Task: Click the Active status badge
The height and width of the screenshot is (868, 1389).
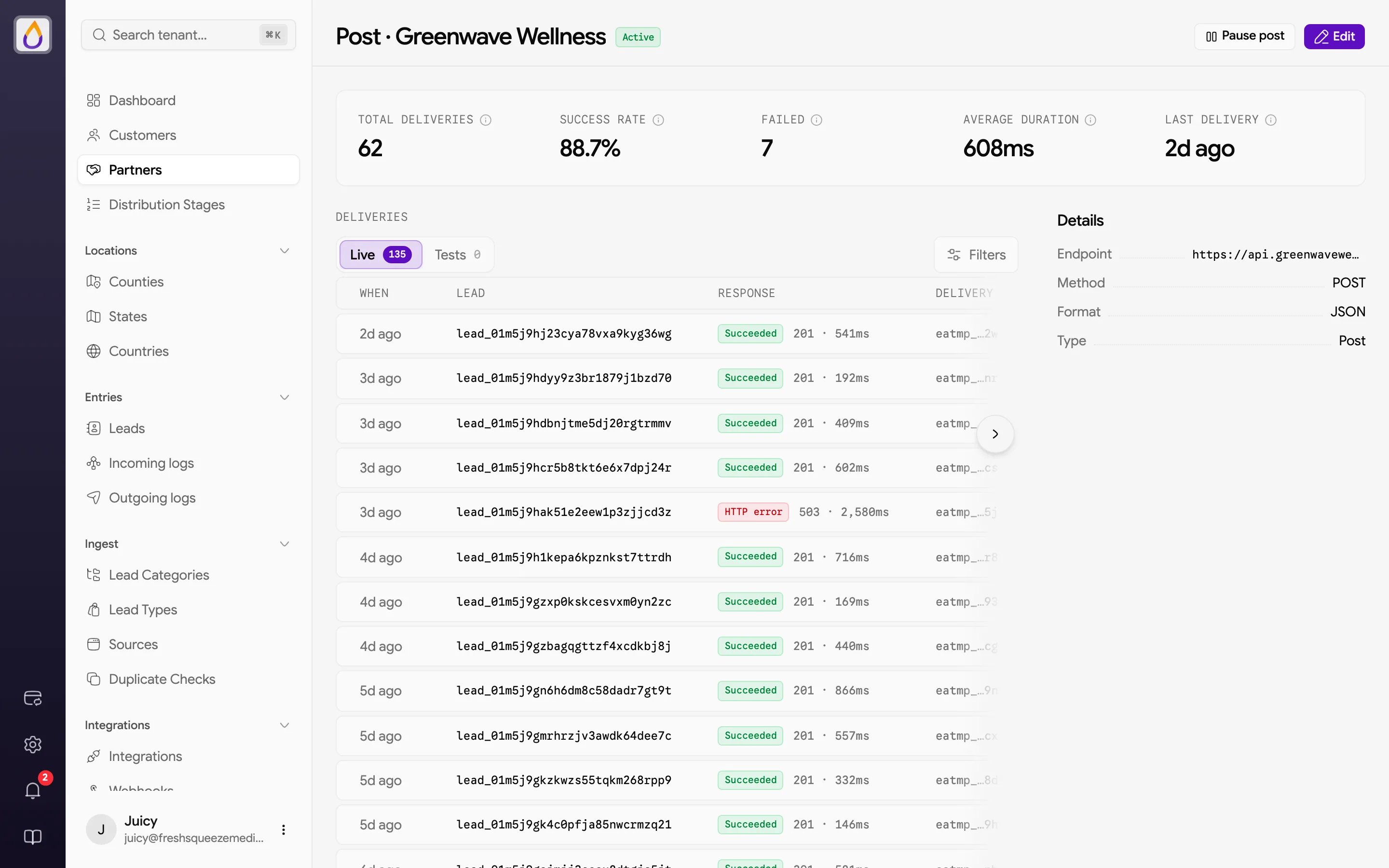Action: (x=638, y=37)
